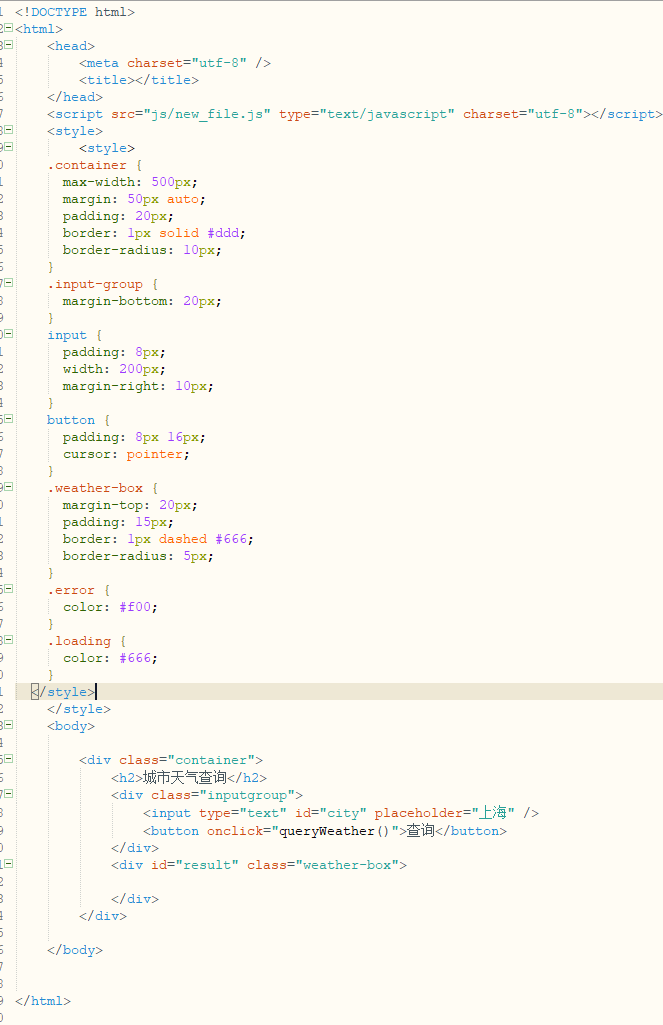Click the highlighted </style> line with cursor

[x=339, y=692]
